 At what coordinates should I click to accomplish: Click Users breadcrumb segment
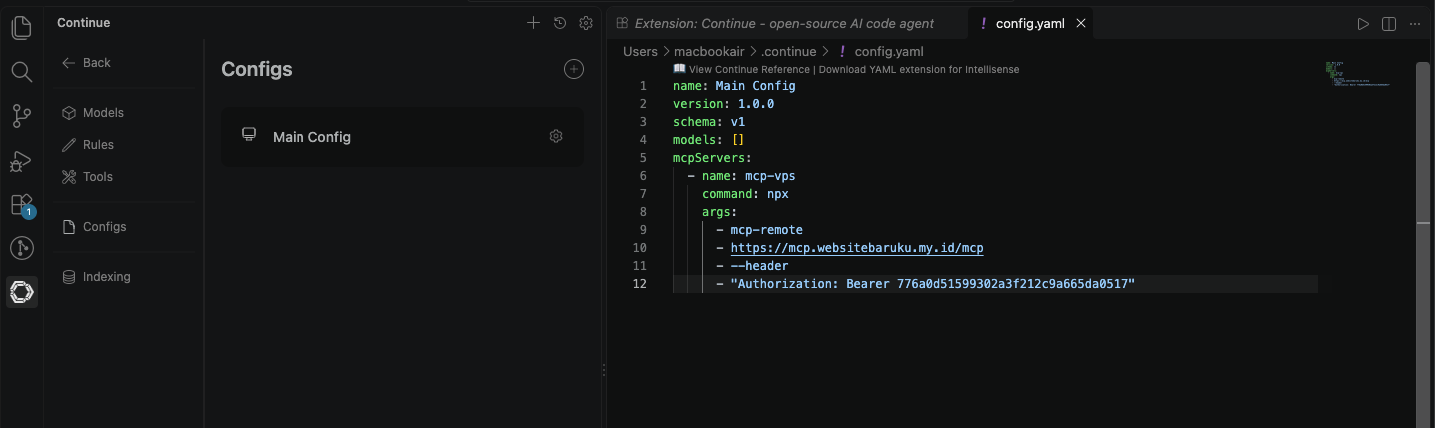tap(640, 51)
